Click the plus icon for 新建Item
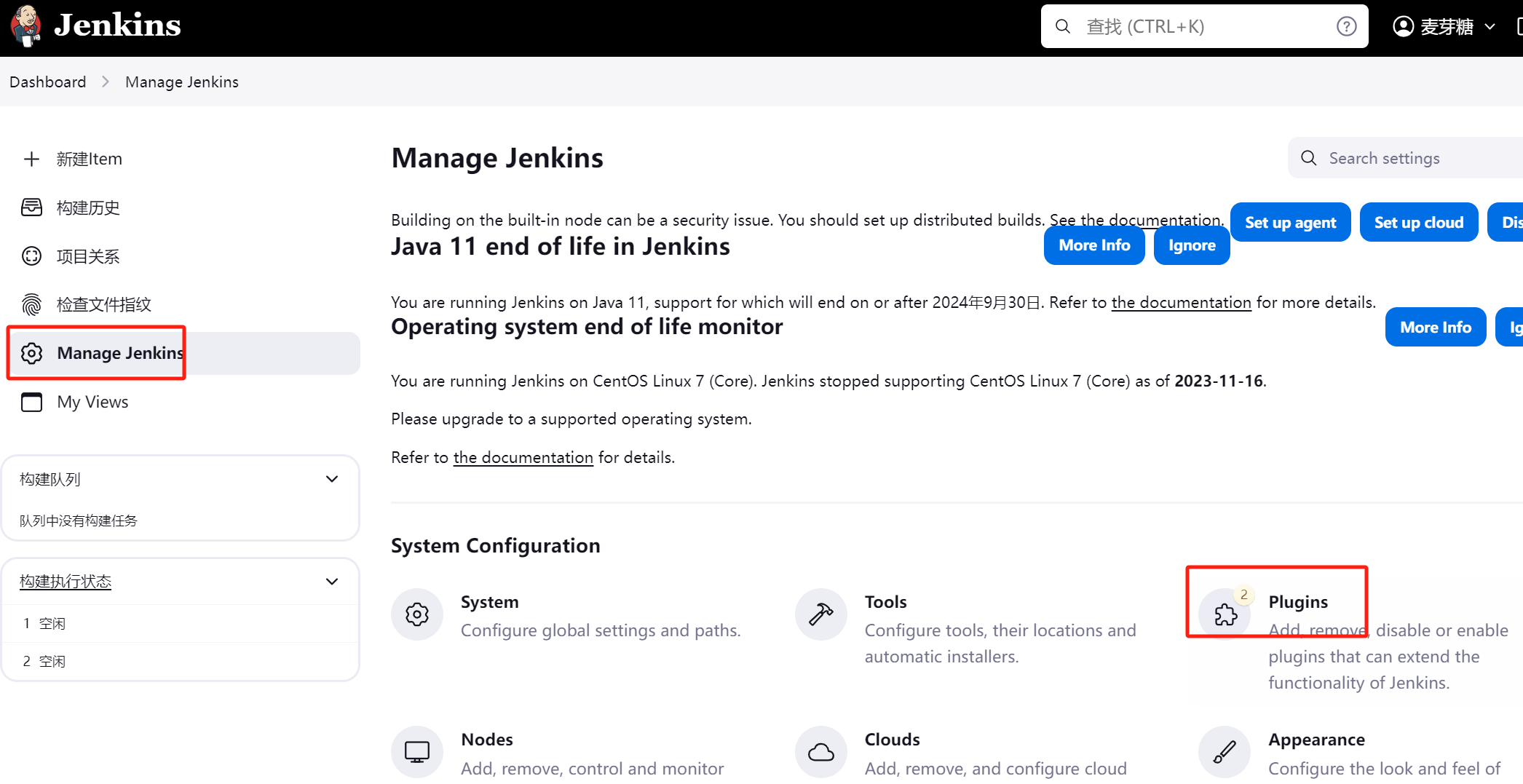The image size is (1523, 784). click(31, 159)
